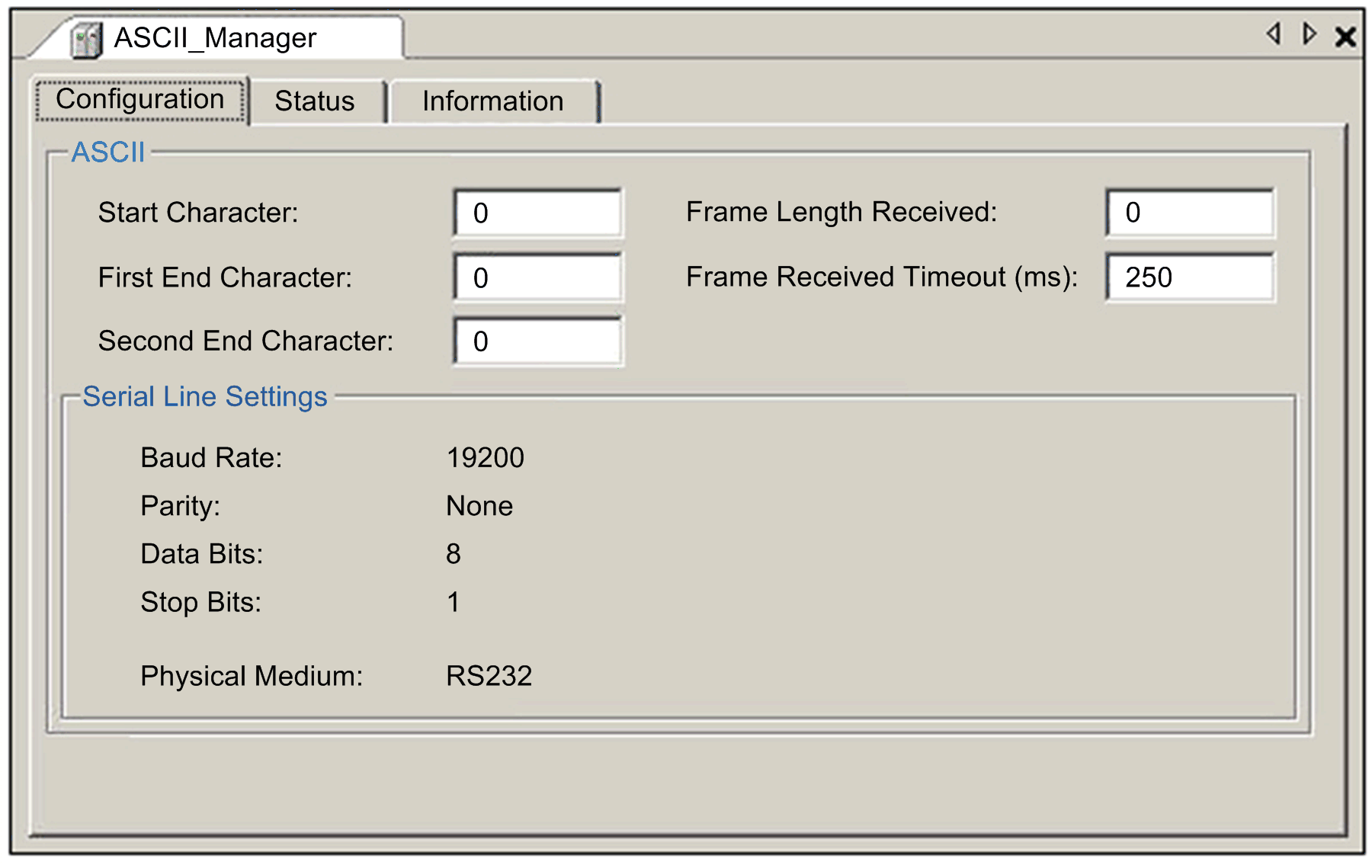Image resolution: width=1372 pixels, height=868 pixels.
Task: Switch to the Information tab
Action: [493, 101]
